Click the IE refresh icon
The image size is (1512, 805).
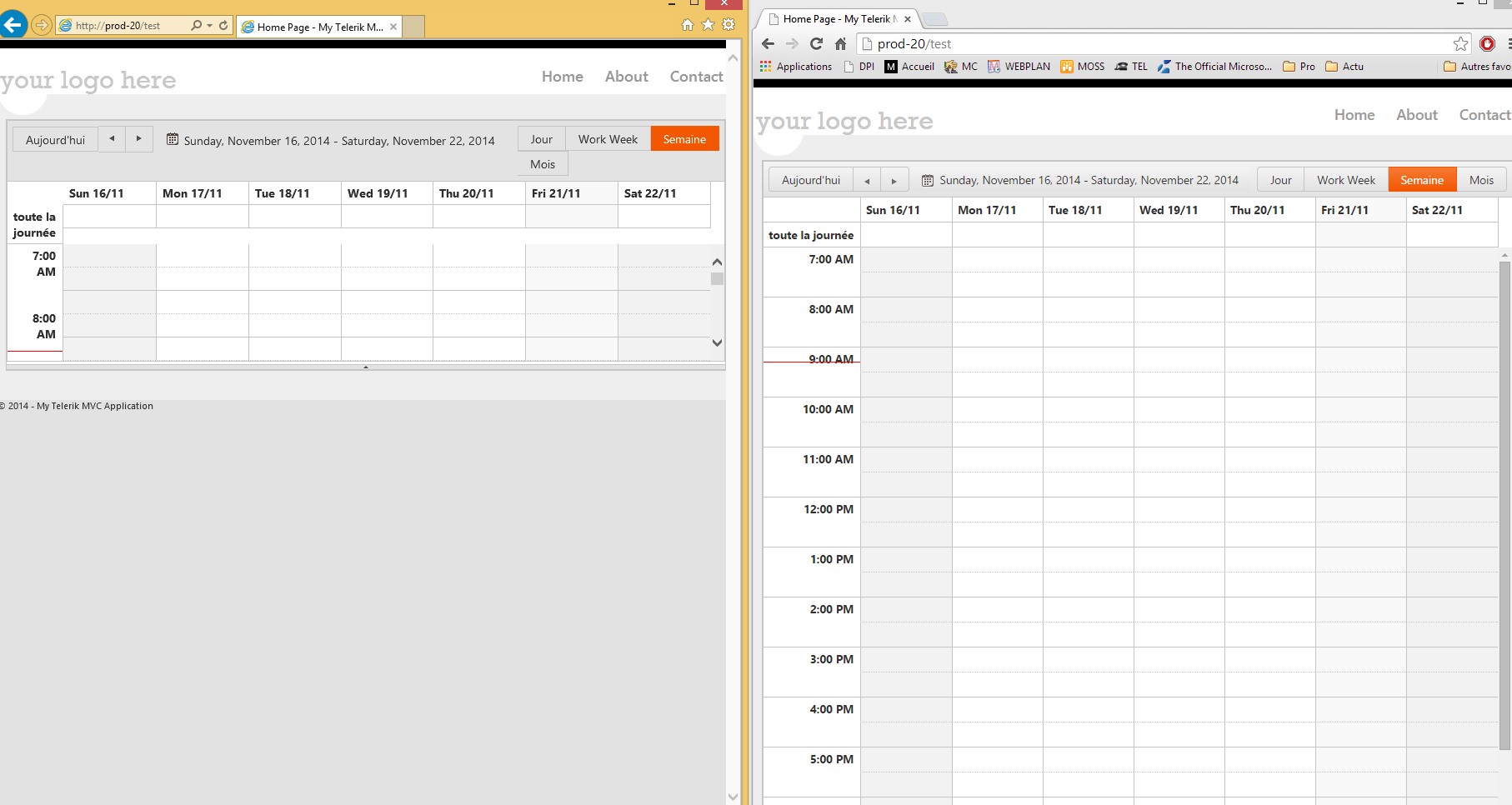(x=223, y=25)
